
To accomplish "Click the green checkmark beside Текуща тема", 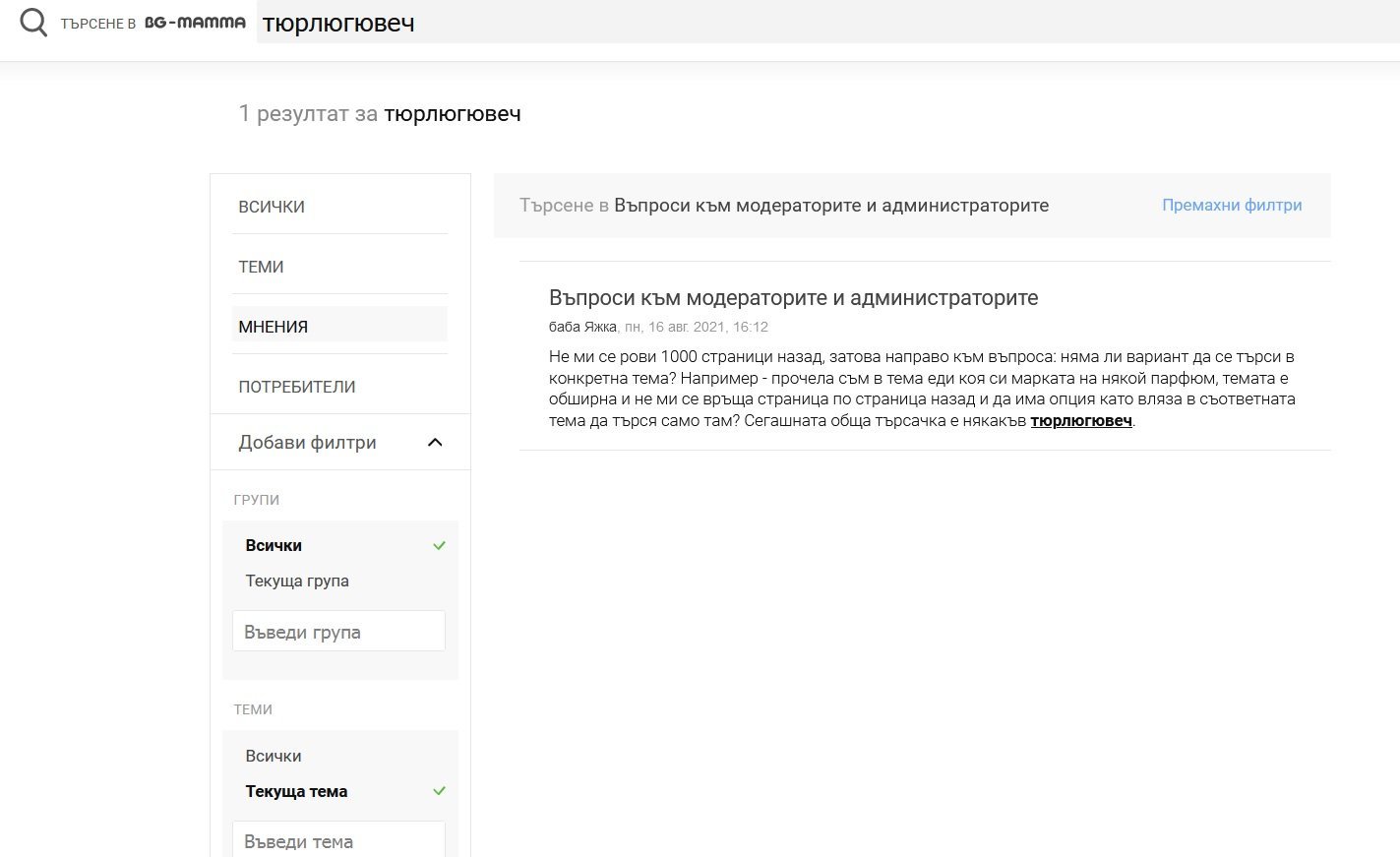I will tap(439, 791).
